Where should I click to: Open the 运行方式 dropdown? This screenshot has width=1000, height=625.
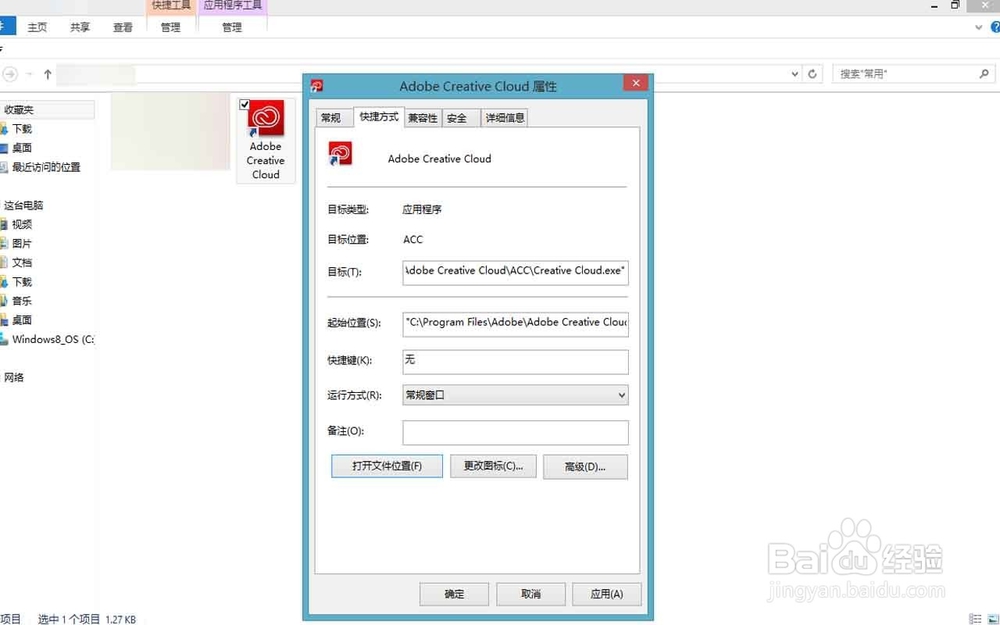pos(515,395)
